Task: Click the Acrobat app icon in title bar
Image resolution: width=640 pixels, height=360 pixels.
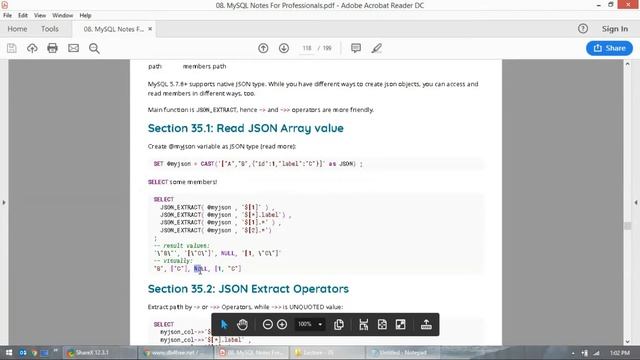Action: [x=4, y=5]
